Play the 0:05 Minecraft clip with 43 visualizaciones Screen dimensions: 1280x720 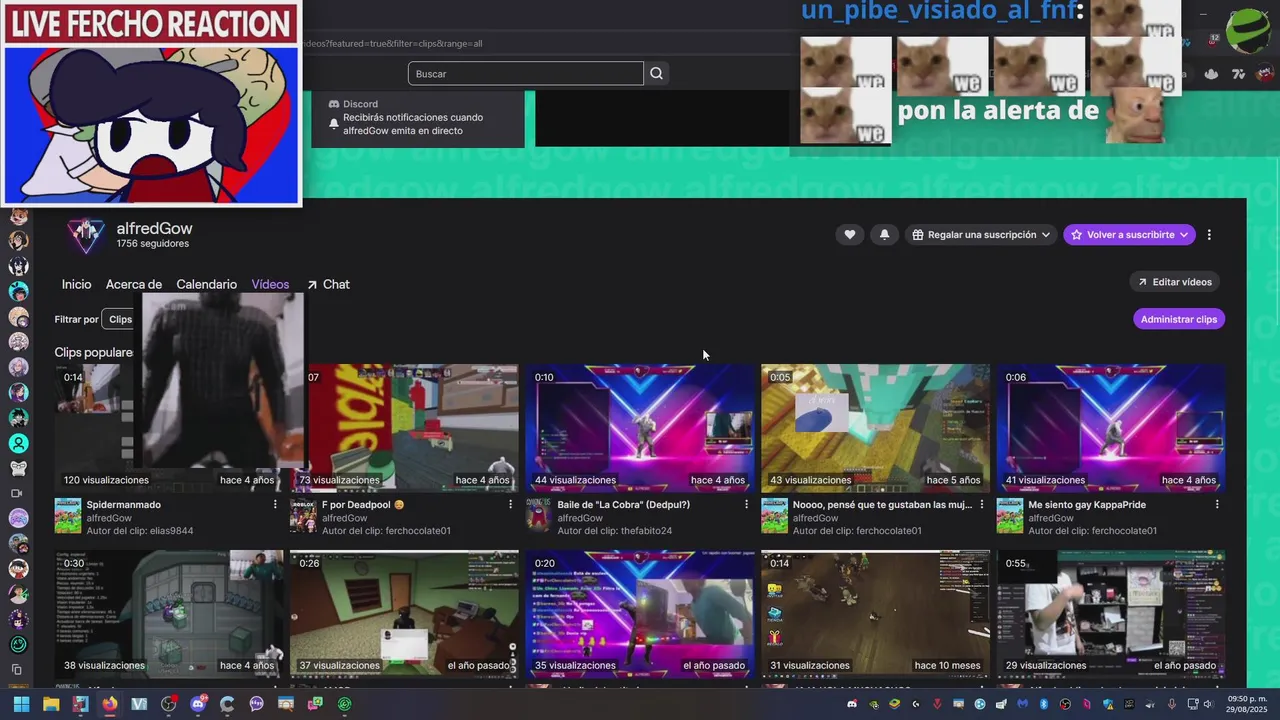coord(876,427)
